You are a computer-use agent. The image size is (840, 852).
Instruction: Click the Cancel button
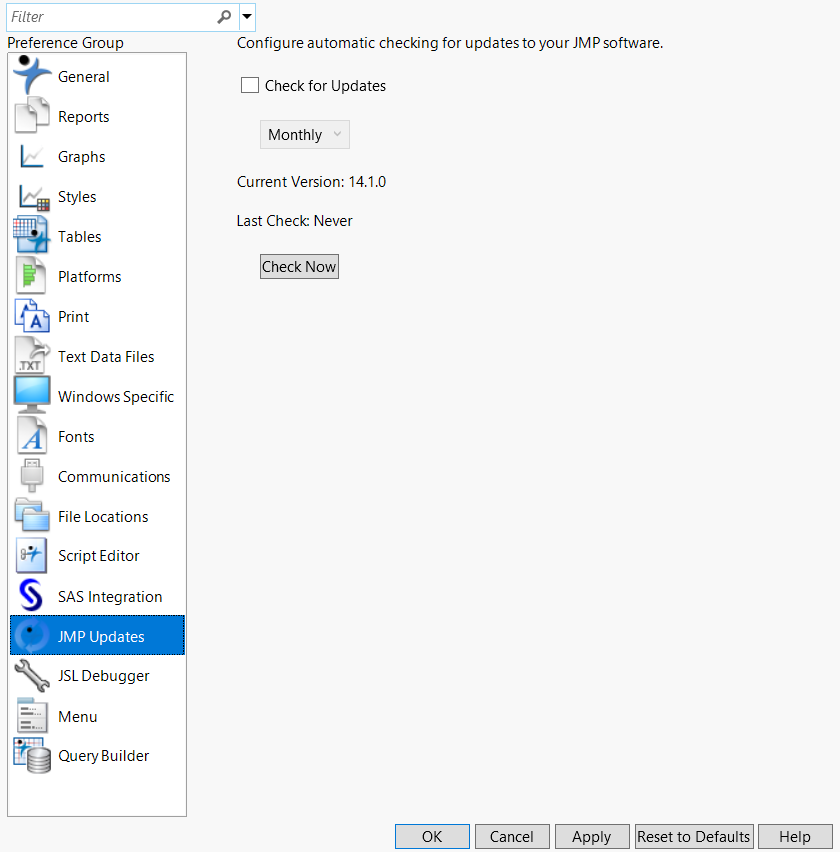(512, 836)
